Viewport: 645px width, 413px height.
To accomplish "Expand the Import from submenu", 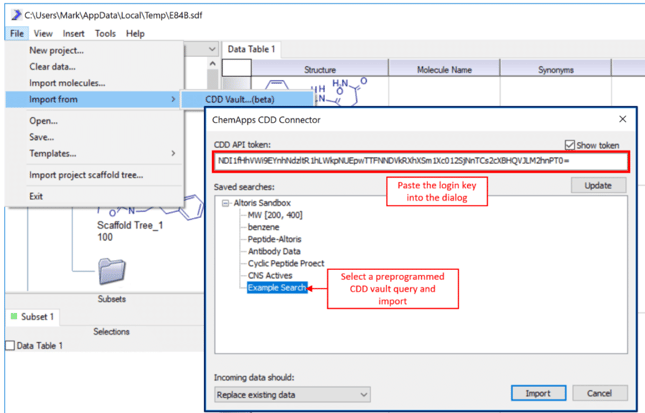I will pyautogui.click(x=93, y=100).
